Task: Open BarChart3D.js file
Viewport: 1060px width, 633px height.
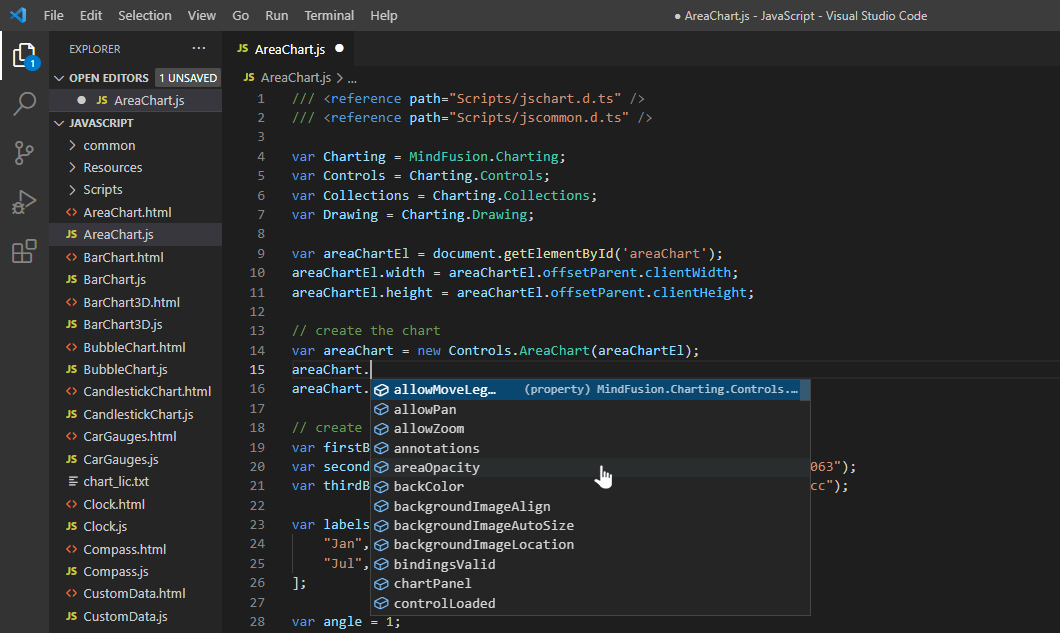Action: (x=123, y=325)
